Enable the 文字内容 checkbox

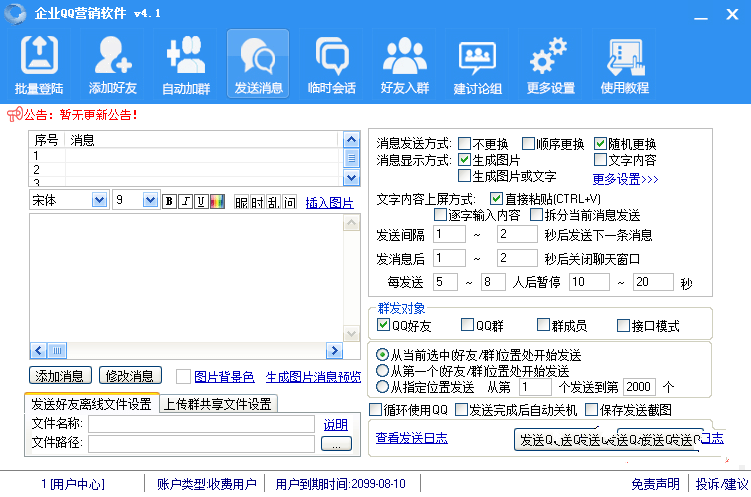600,159
